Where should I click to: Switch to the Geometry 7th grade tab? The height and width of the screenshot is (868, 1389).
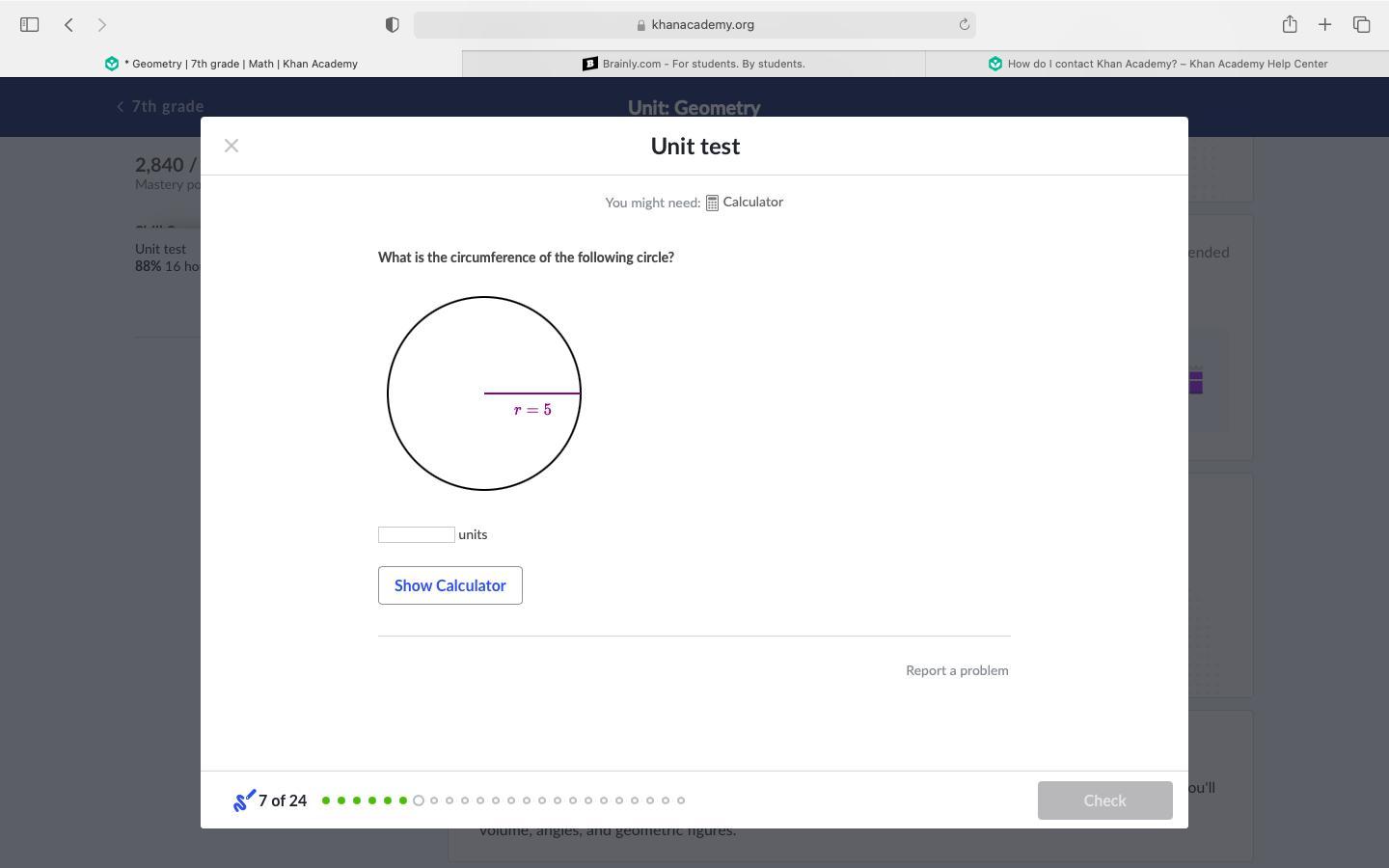tap(231, 64)
